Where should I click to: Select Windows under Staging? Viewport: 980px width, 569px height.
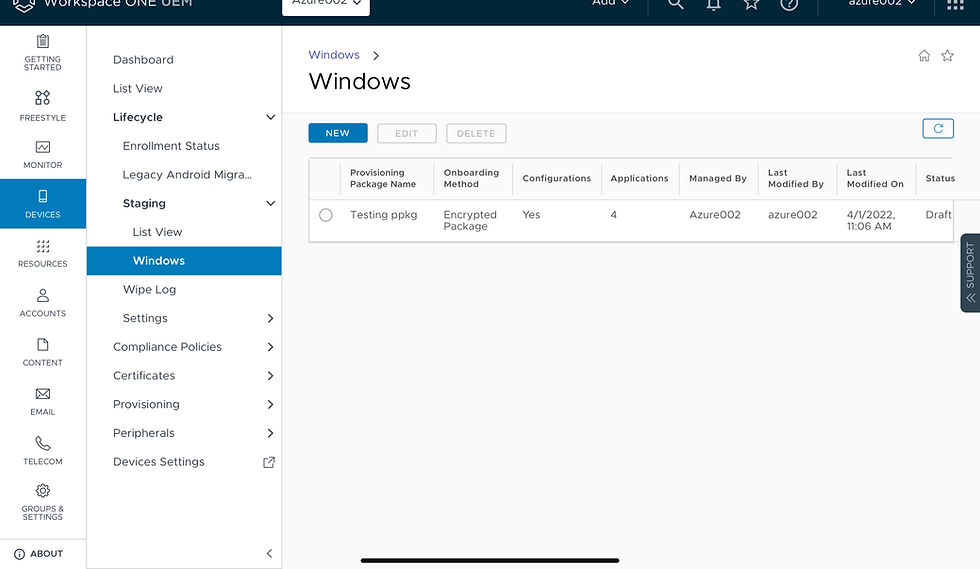[x=184, y=261]
